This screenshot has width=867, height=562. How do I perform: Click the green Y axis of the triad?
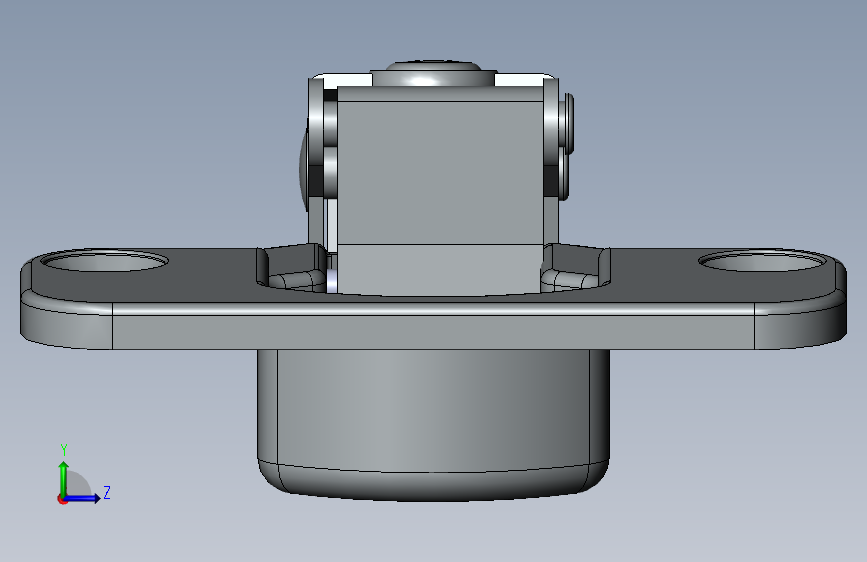(64, 478)
